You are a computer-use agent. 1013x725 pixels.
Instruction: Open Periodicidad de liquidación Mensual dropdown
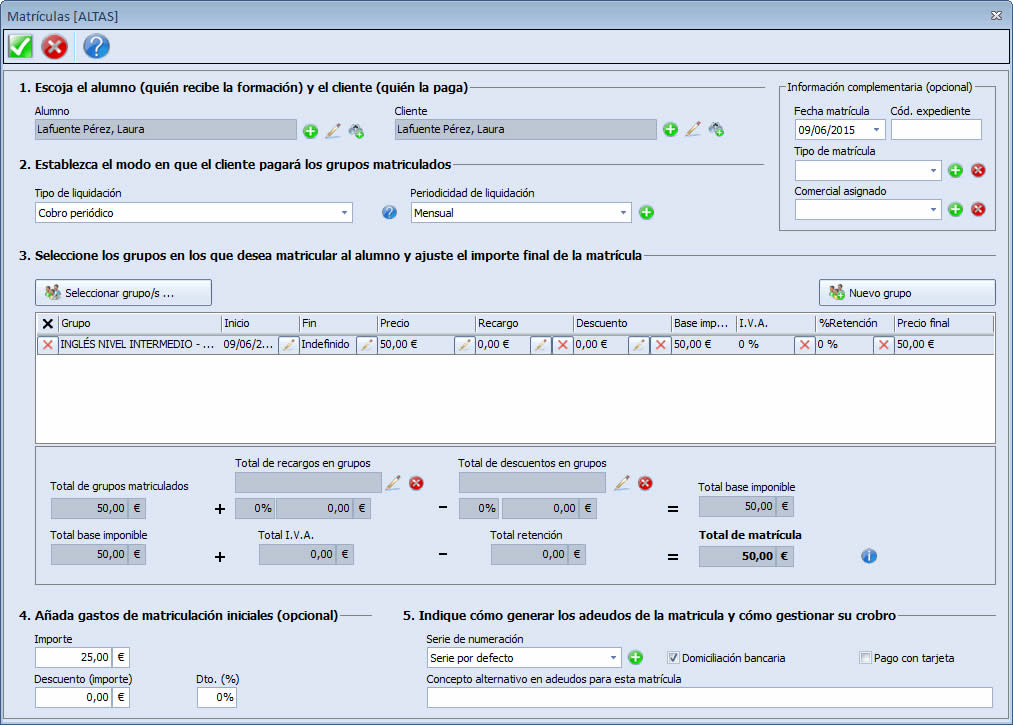click(623, 213)
